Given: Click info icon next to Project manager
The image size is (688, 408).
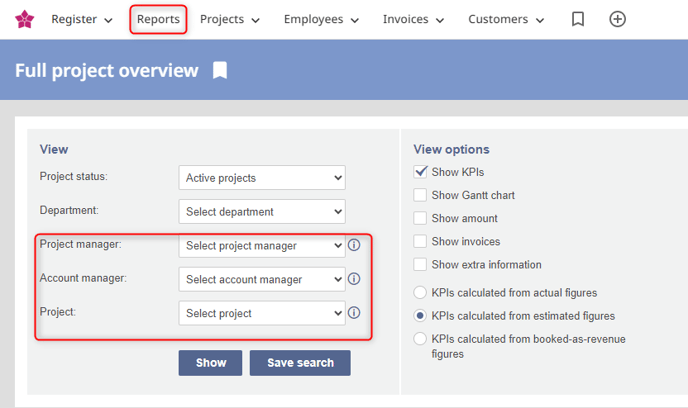Looking at the screenshot, I should [354, 245].
